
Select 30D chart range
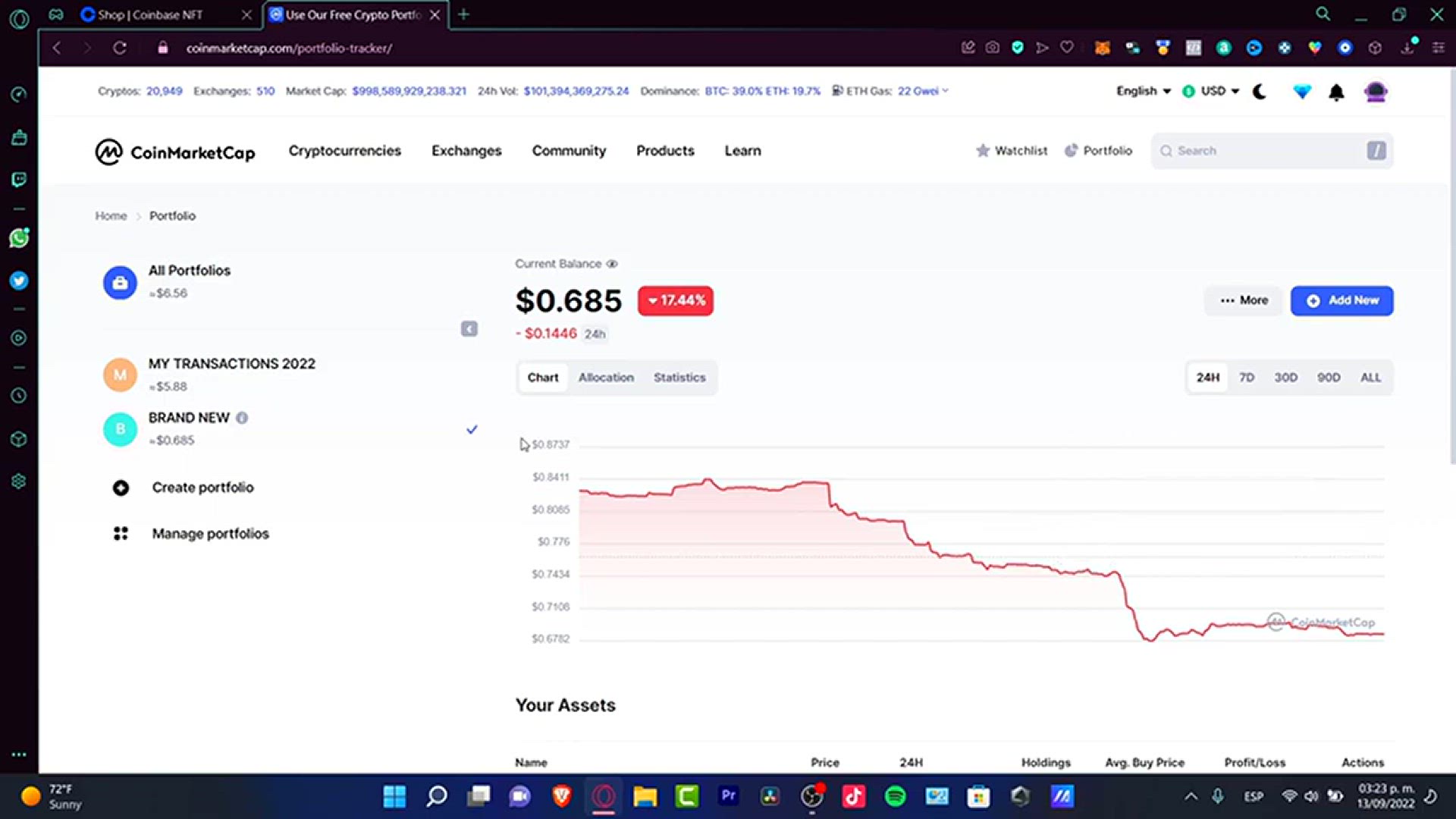tap(1285, 378)
